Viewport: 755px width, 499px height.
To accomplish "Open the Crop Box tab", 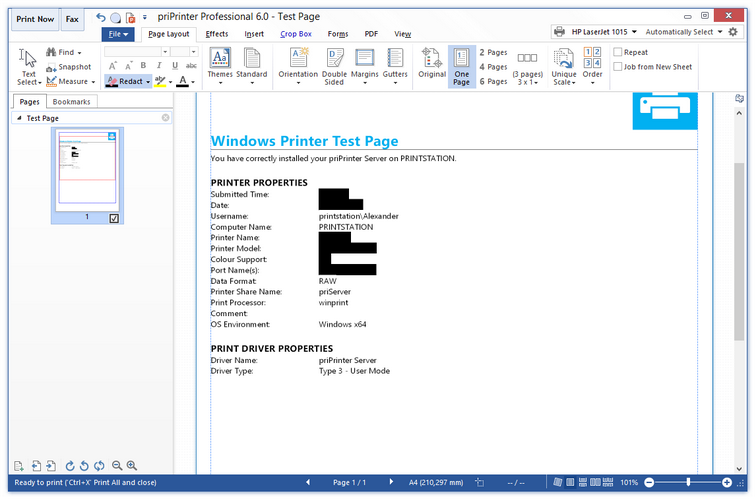I will coord(296,34).
